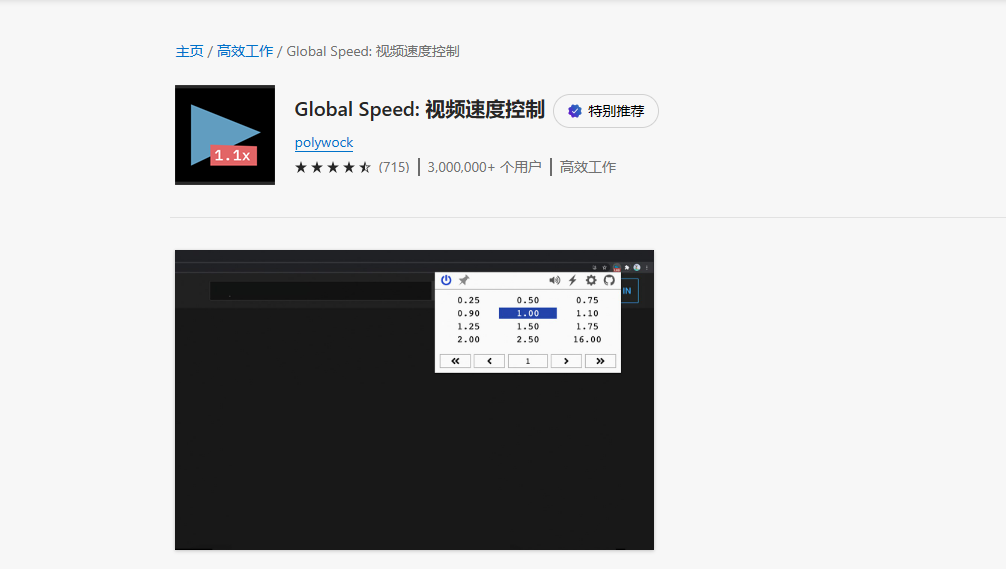The width and height of the screenshot is (1006, 569).
Task: Click the 特别推荐 featured badge
Action: click(606, 111)
